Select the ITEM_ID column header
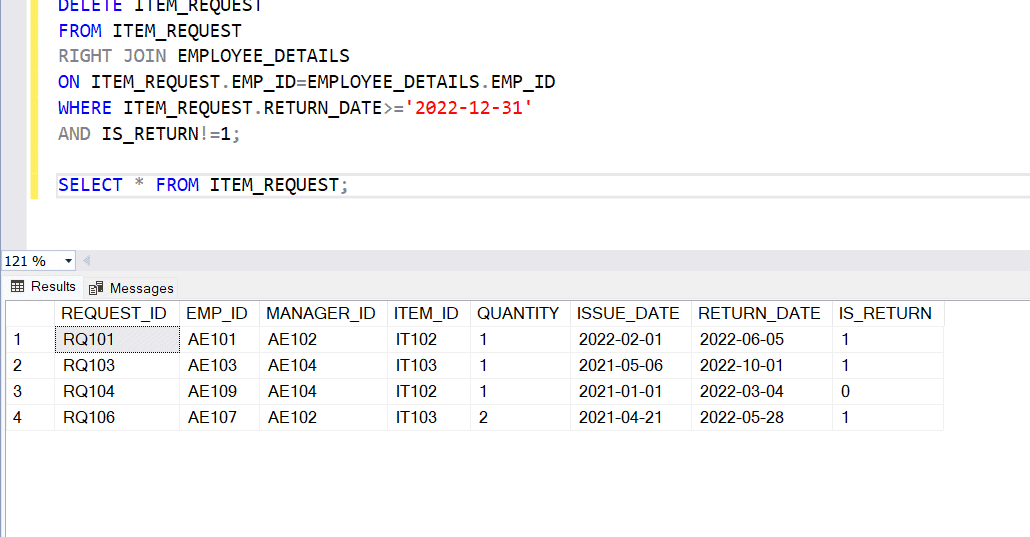 (429, 314)
